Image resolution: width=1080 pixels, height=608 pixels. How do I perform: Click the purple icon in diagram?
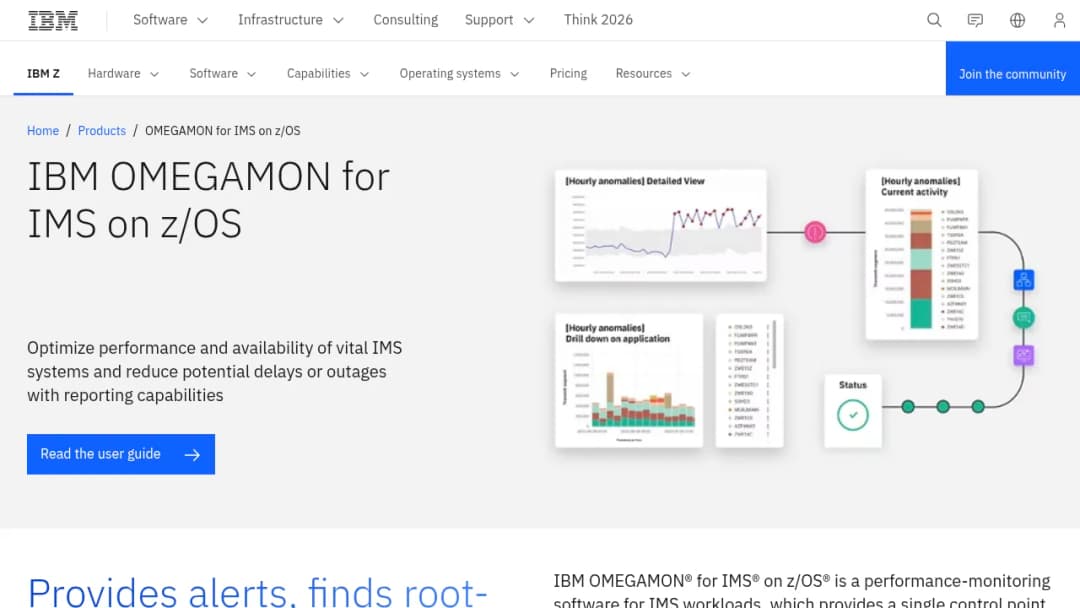[1024, 355]
